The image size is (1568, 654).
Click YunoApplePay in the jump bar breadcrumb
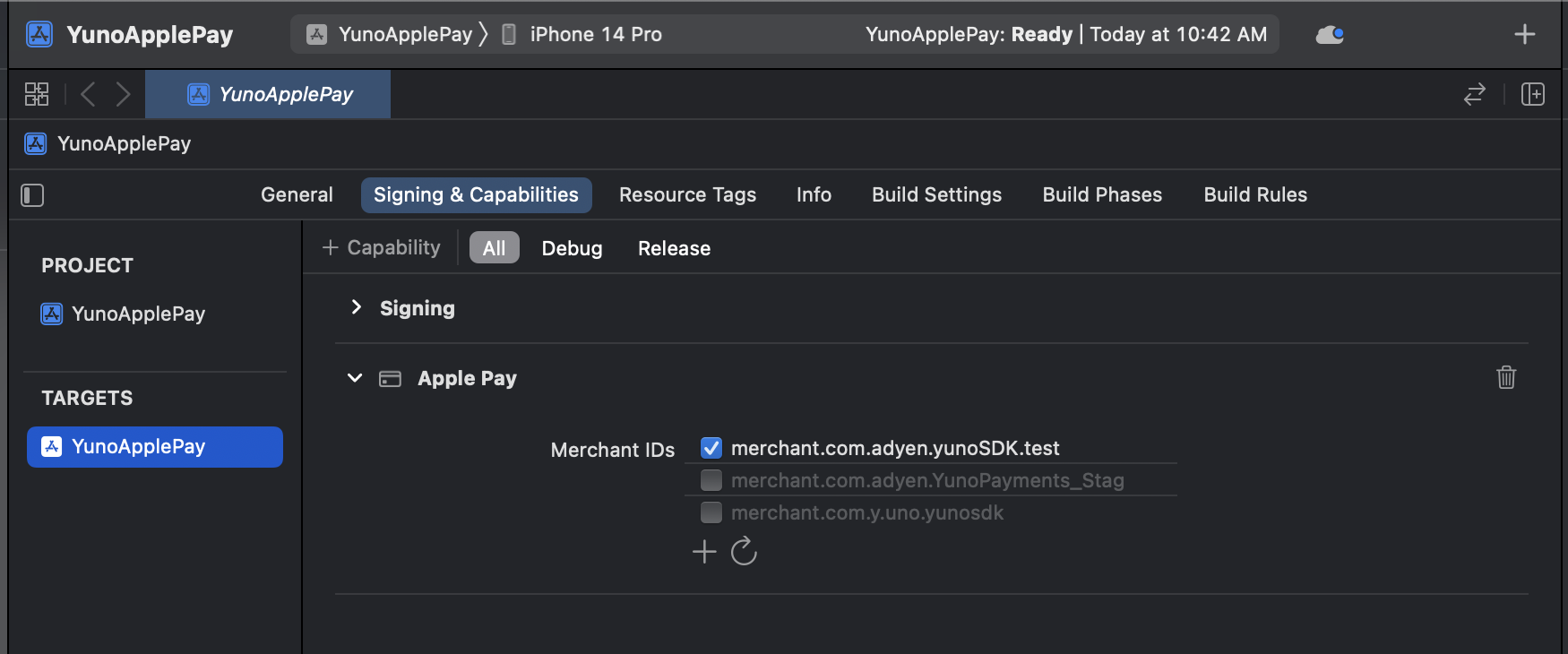point(124,143)
